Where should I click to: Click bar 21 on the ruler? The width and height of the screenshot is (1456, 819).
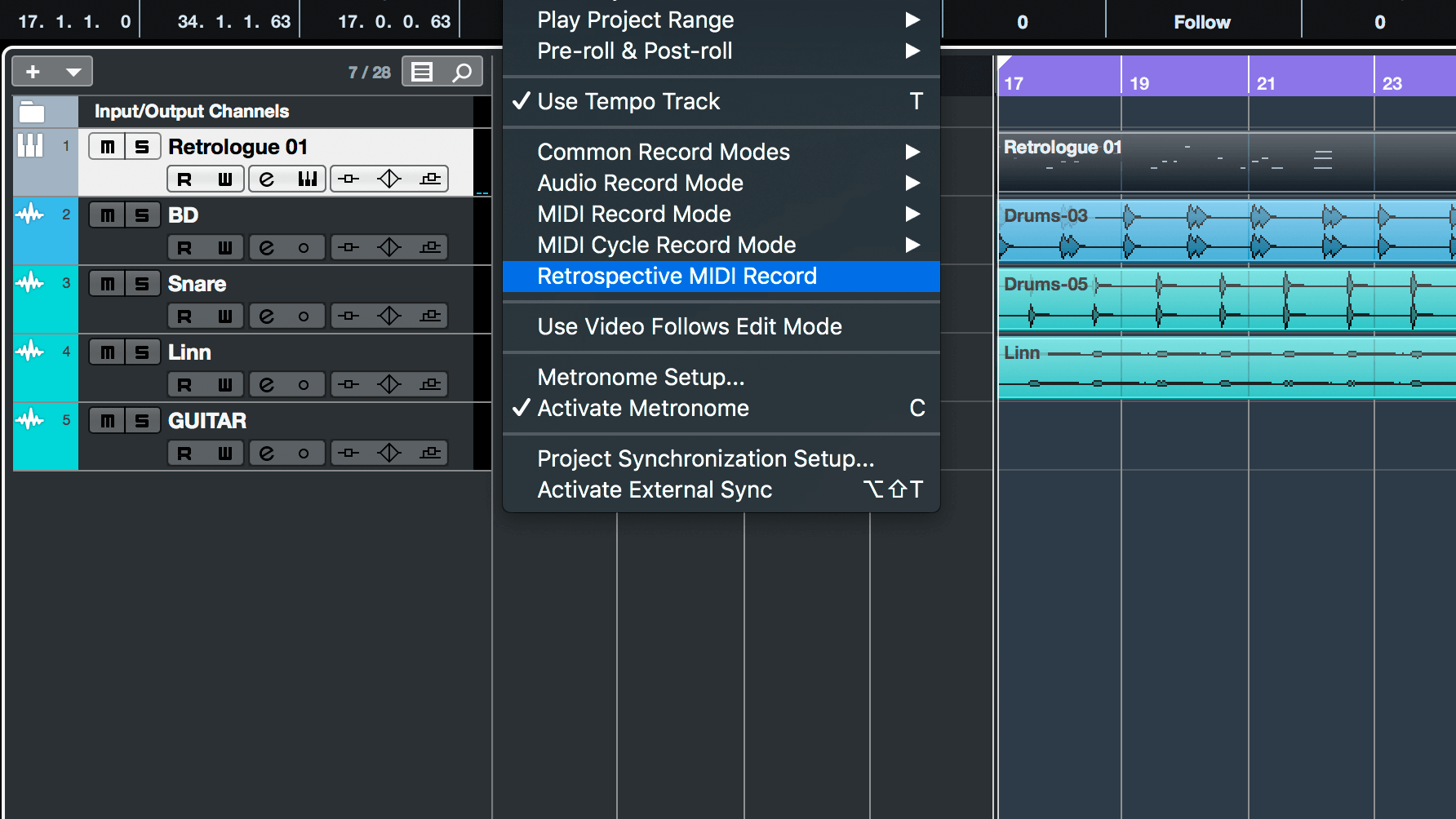coord(1266,83)
